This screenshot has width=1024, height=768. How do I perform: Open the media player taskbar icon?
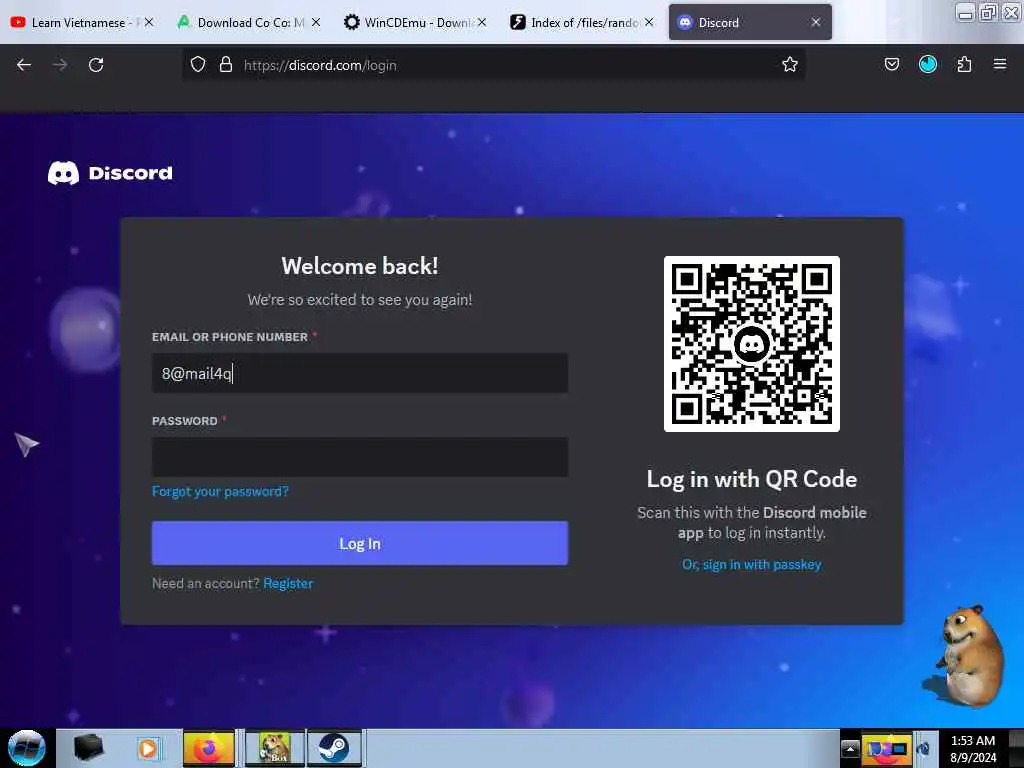pyautogui.click(x=148, y=748)
